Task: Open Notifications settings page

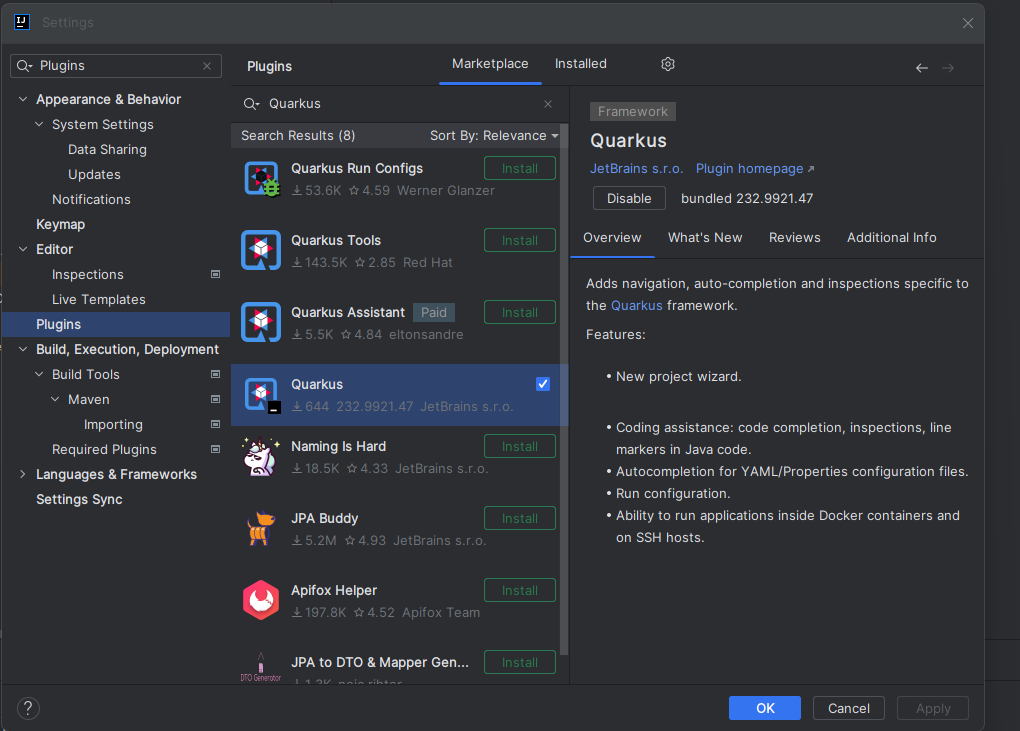Action: tap(91, 200)
